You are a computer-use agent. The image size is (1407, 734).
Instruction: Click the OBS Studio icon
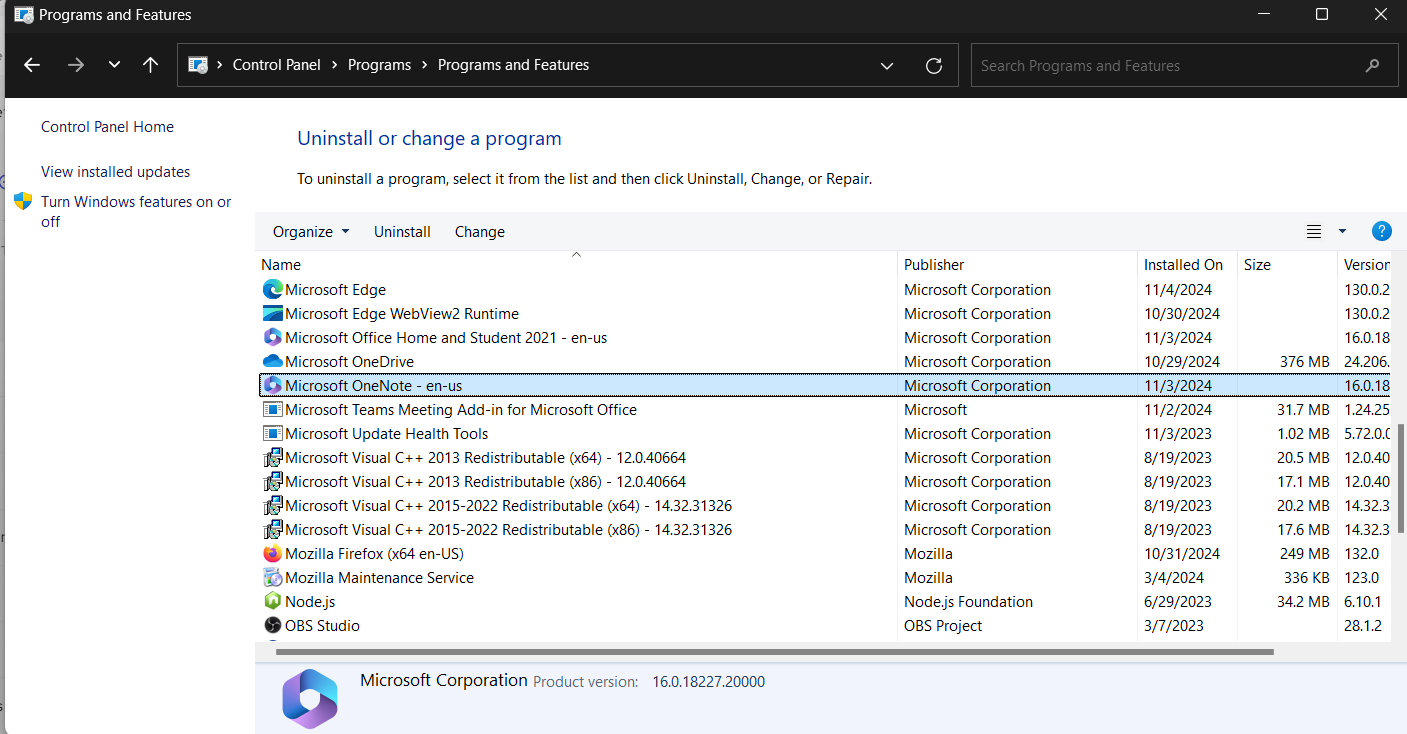(x=273, y=626)
